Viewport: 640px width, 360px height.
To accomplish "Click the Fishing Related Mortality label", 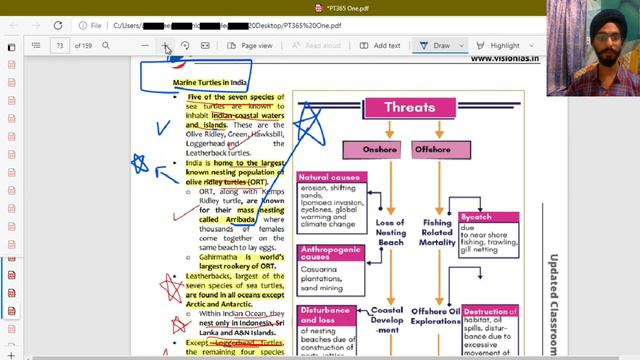I will [437, 232].
